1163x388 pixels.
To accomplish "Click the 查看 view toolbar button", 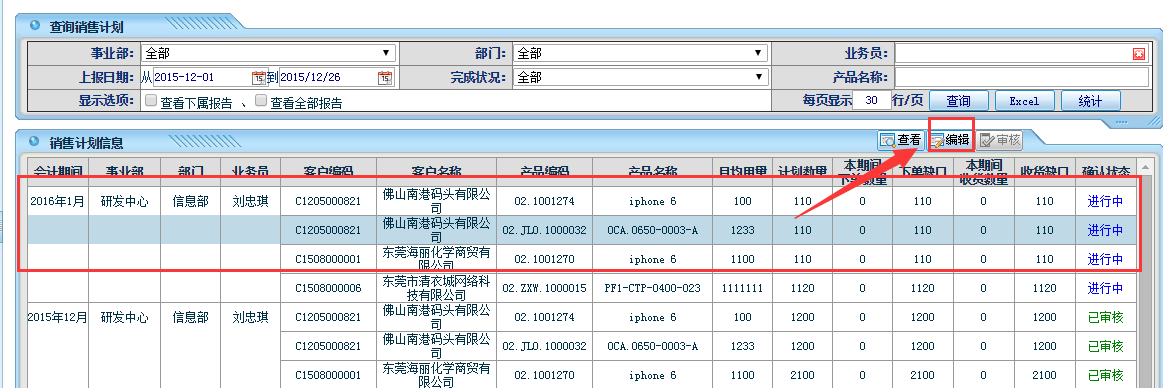I will point(901,139).
